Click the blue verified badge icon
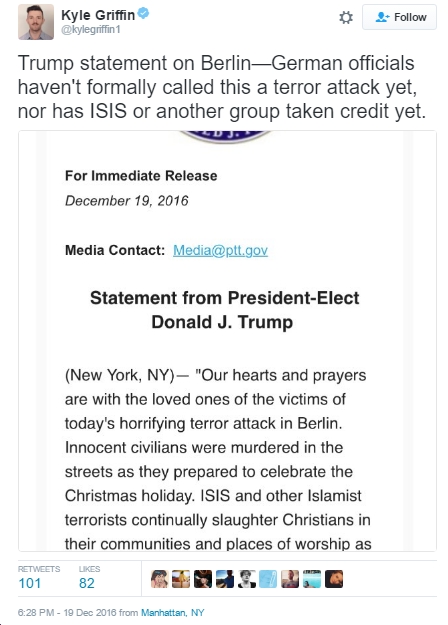The image size is (448, 625). pyautogui.click(x=143, y=14)
